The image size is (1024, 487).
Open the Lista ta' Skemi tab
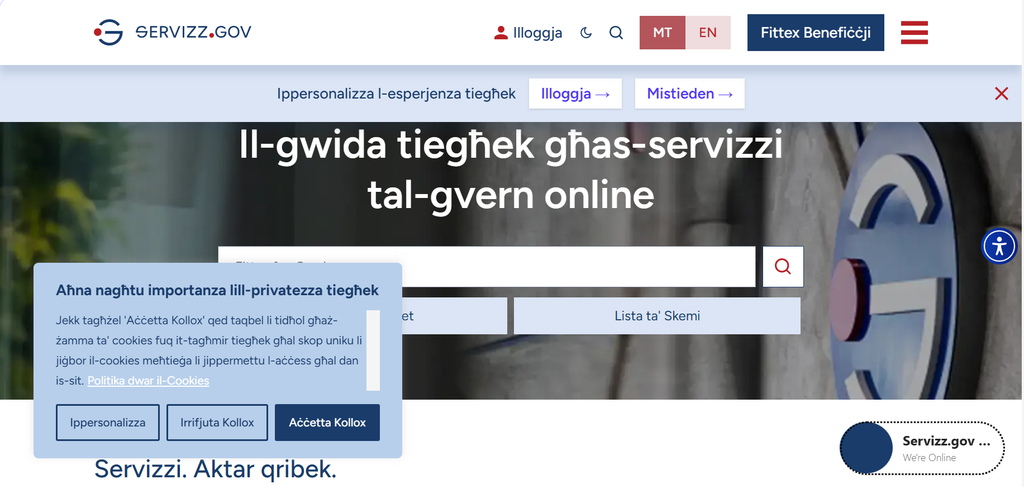657,316
